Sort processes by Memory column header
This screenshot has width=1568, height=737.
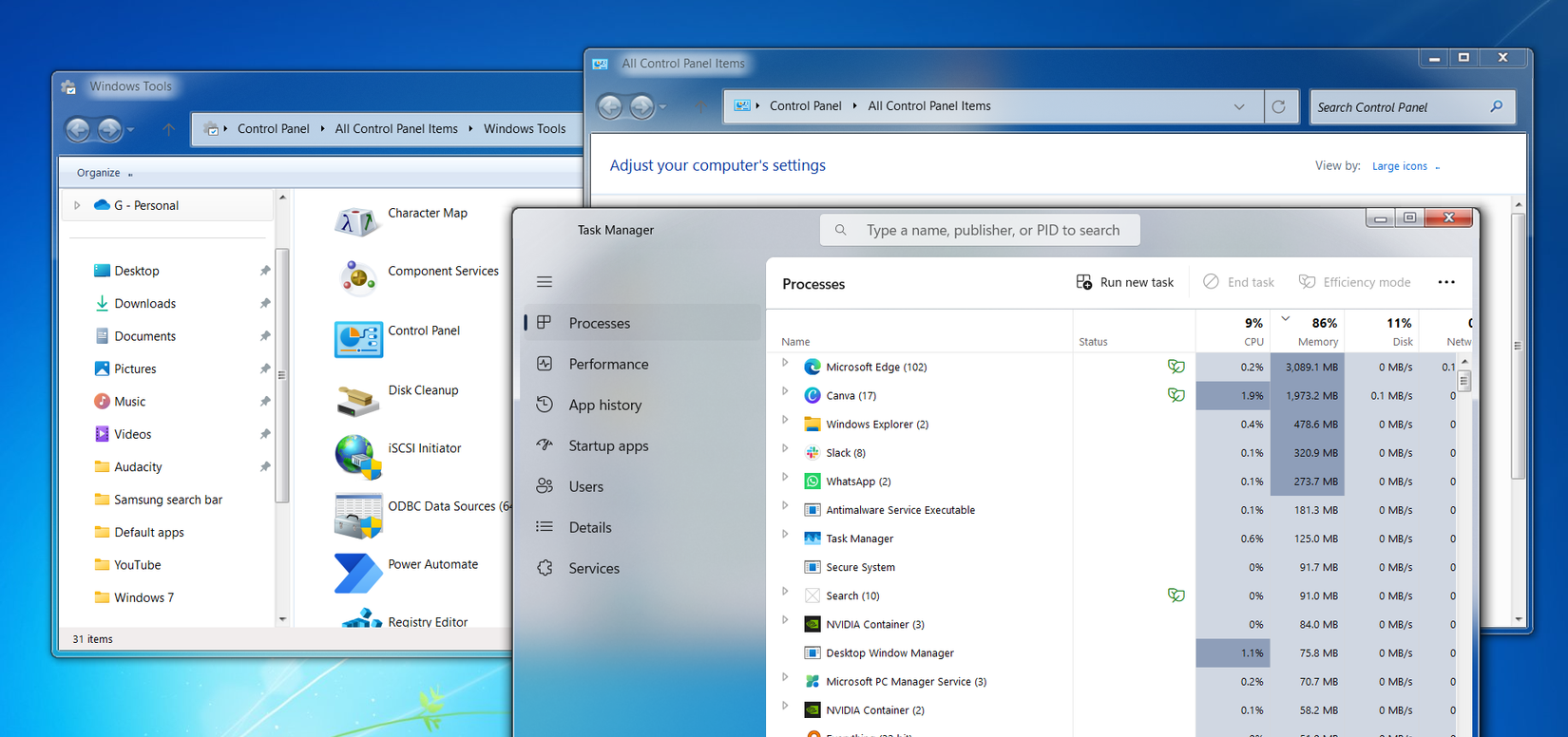click(x=1308, y=331)
